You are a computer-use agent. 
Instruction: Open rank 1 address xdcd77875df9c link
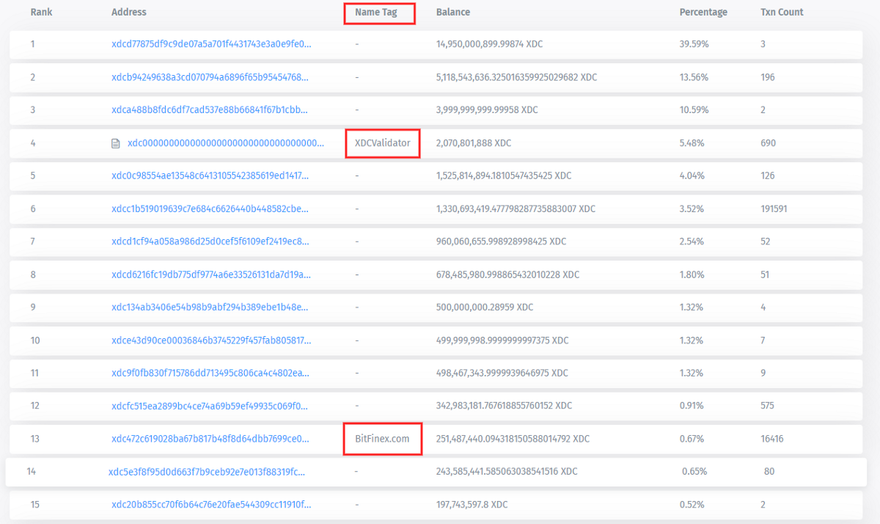tap(211, 44)
